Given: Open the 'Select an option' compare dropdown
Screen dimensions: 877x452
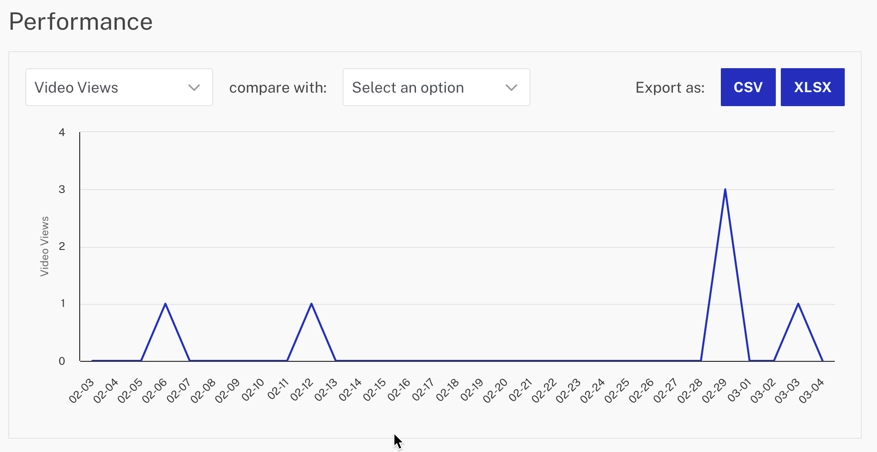Looking at the screenshot, I should coord(435,88).
